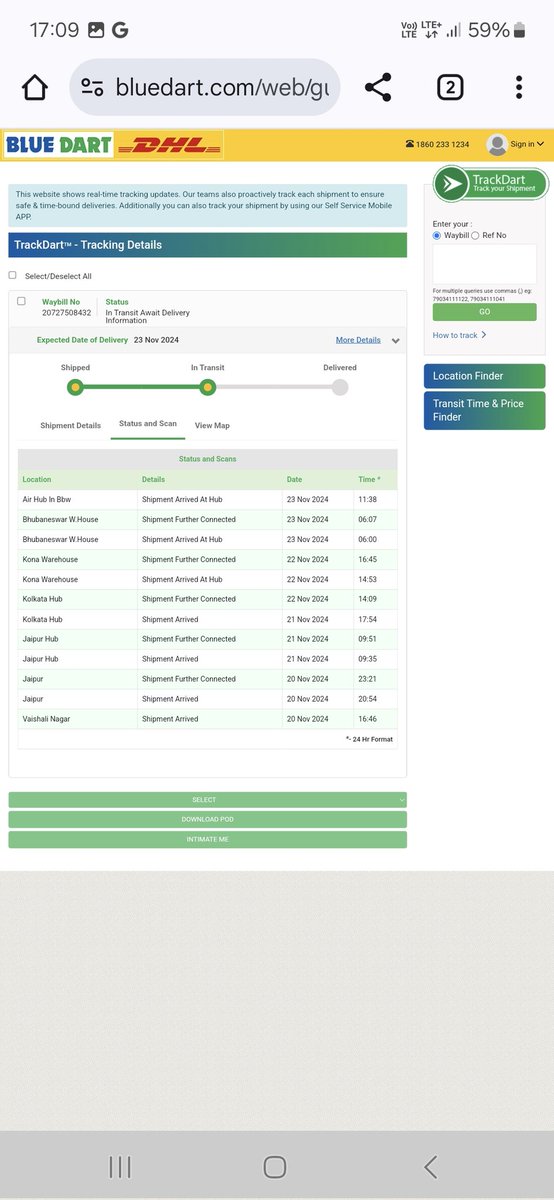The height and width of the screenshot is (1200, 554).
Task: Focus the waybill number text area
Action: (484, 264)
